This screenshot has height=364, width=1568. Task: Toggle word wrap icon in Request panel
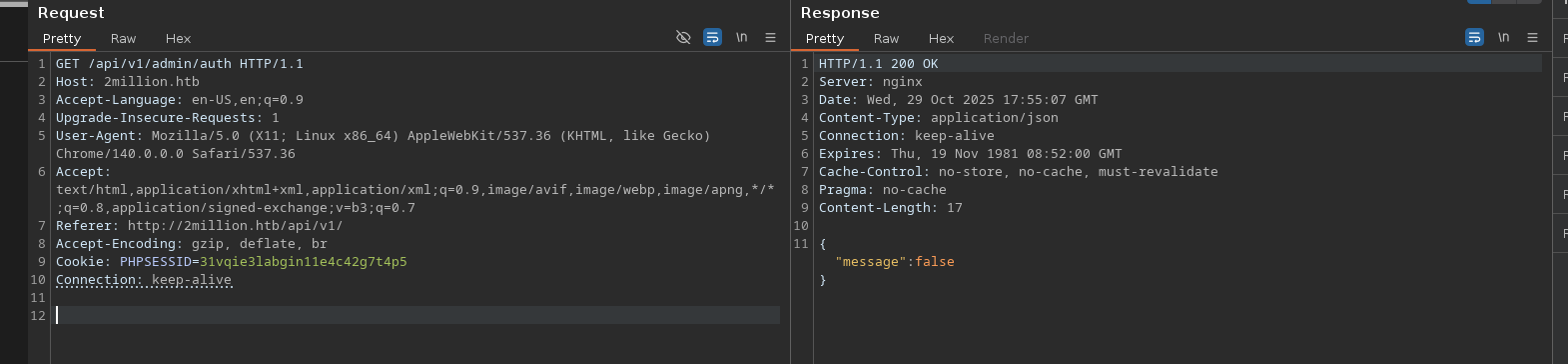pyautogui.click(x=712, y=37)
